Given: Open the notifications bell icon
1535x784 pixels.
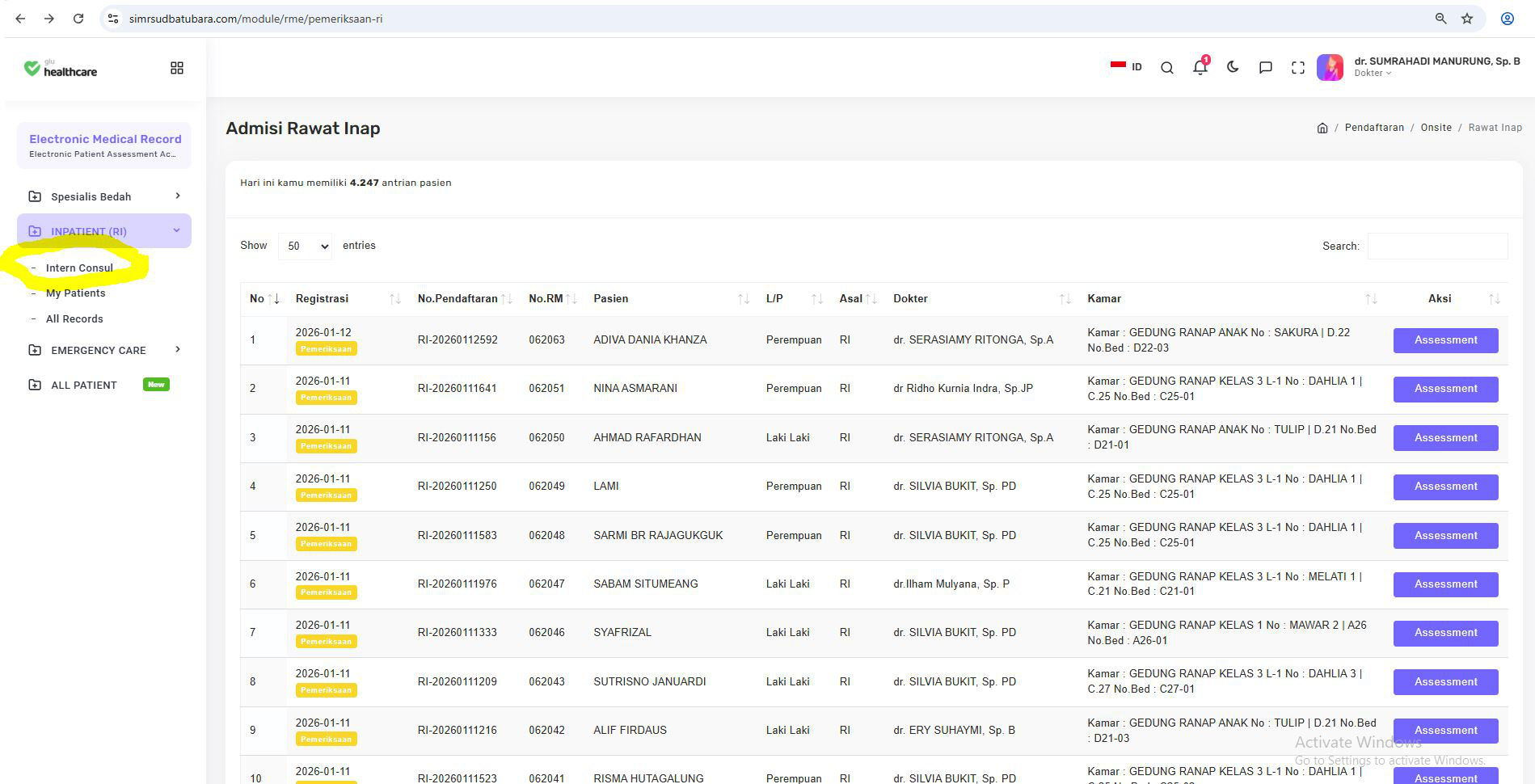Looking at the screenshot, I should pyautogui.click(x=1200, y=67).
